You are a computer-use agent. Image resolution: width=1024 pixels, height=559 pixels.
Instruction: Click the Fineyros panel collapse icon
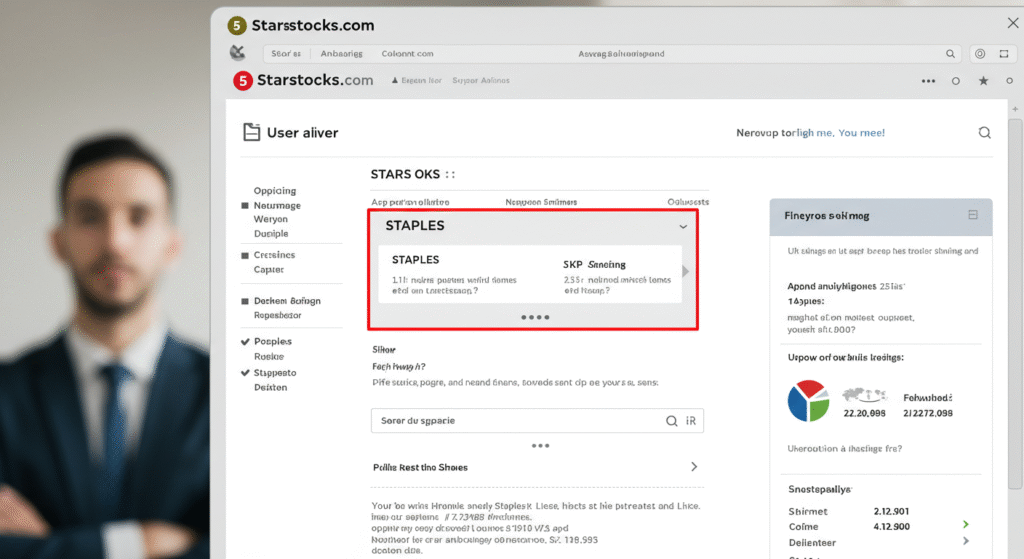(x=972, y=215)
